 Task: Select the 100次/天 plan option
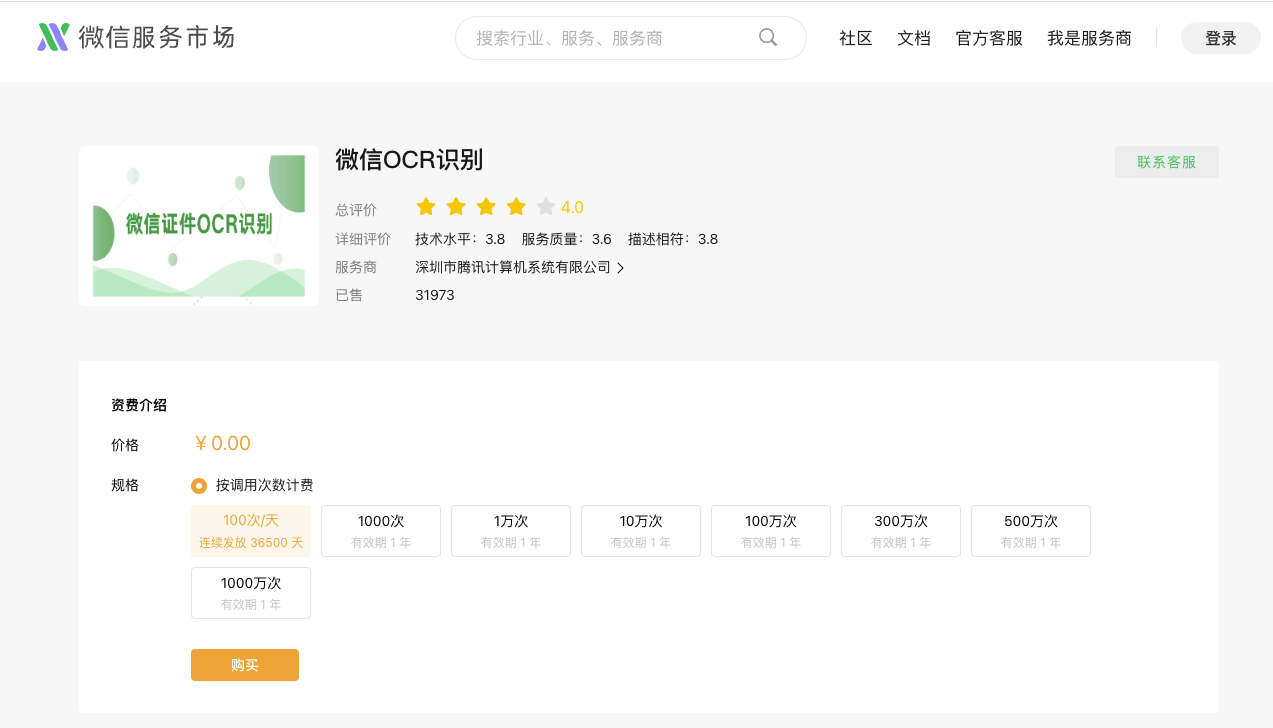pos(251,531)
